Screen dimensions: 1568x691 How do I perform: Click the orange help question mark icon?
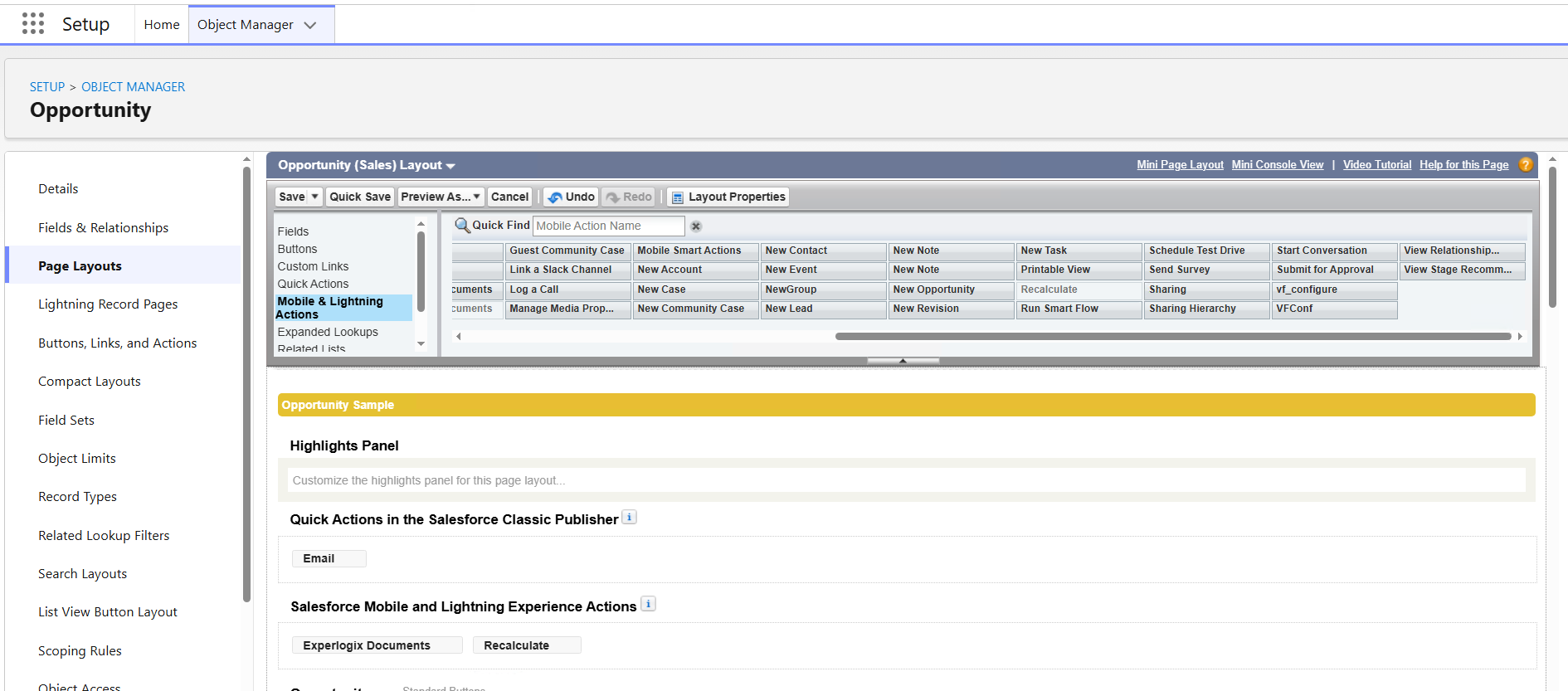click(1526, 164)
